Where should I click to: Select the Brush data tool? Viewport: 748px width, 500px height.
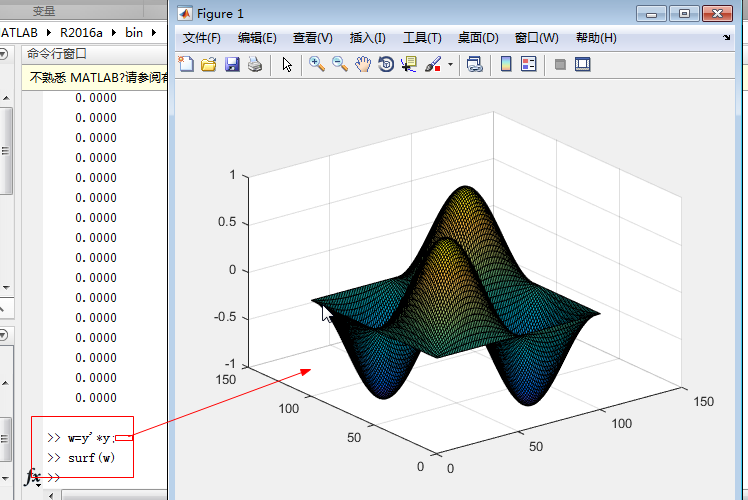(x=433, y=64)
